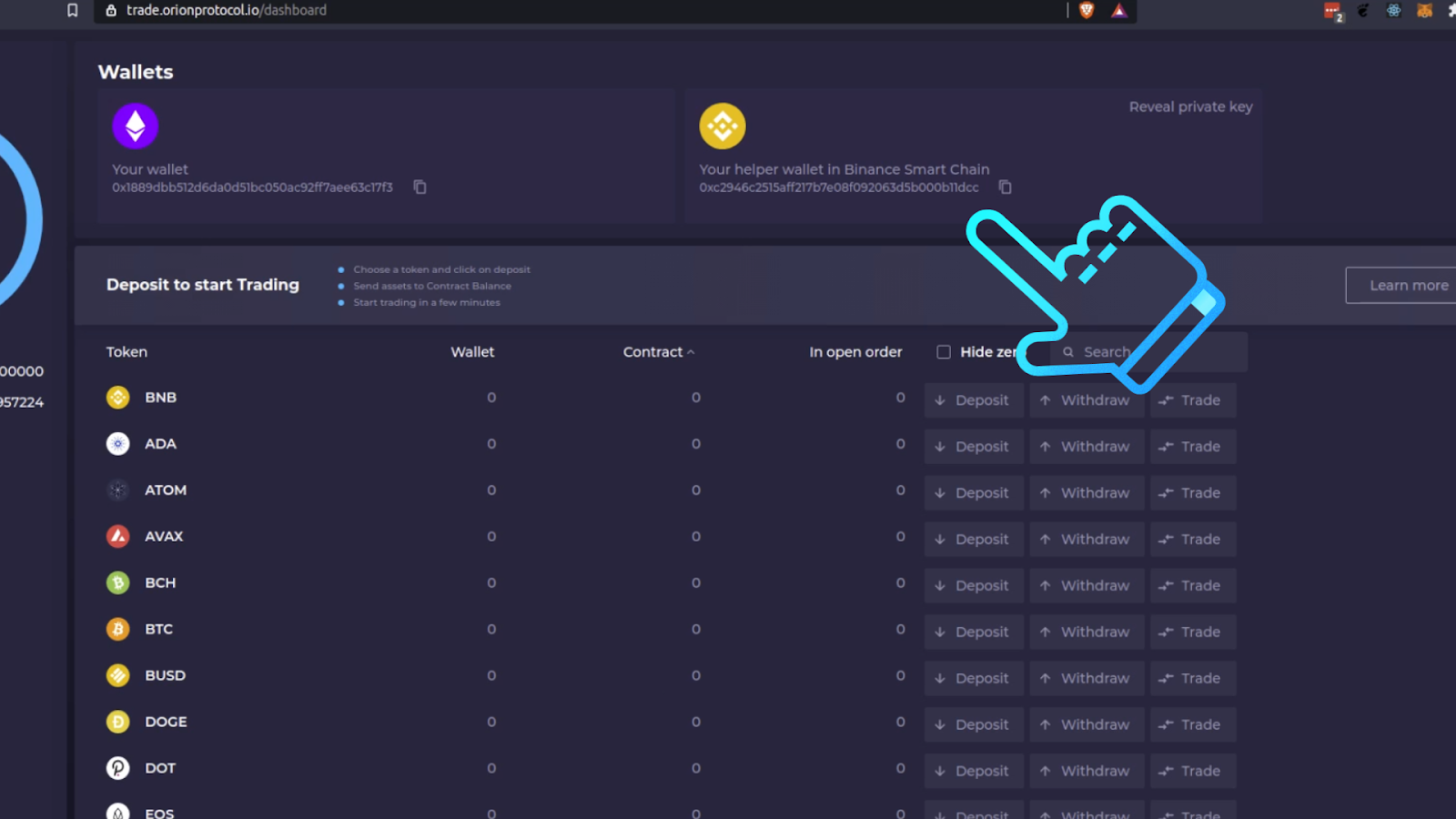Open the Brave Shields icon
The image size is (1456, 819).
(1087, 11)
